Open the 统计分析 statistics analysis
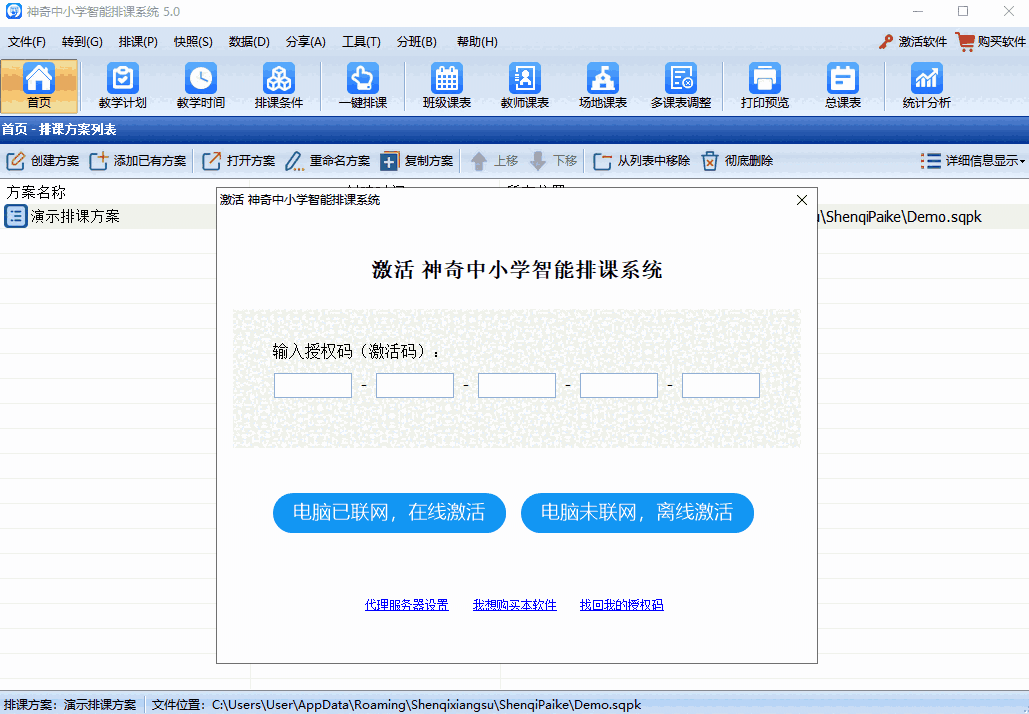The height and width of the screenshot is (714, 1029). coord(924,85)
